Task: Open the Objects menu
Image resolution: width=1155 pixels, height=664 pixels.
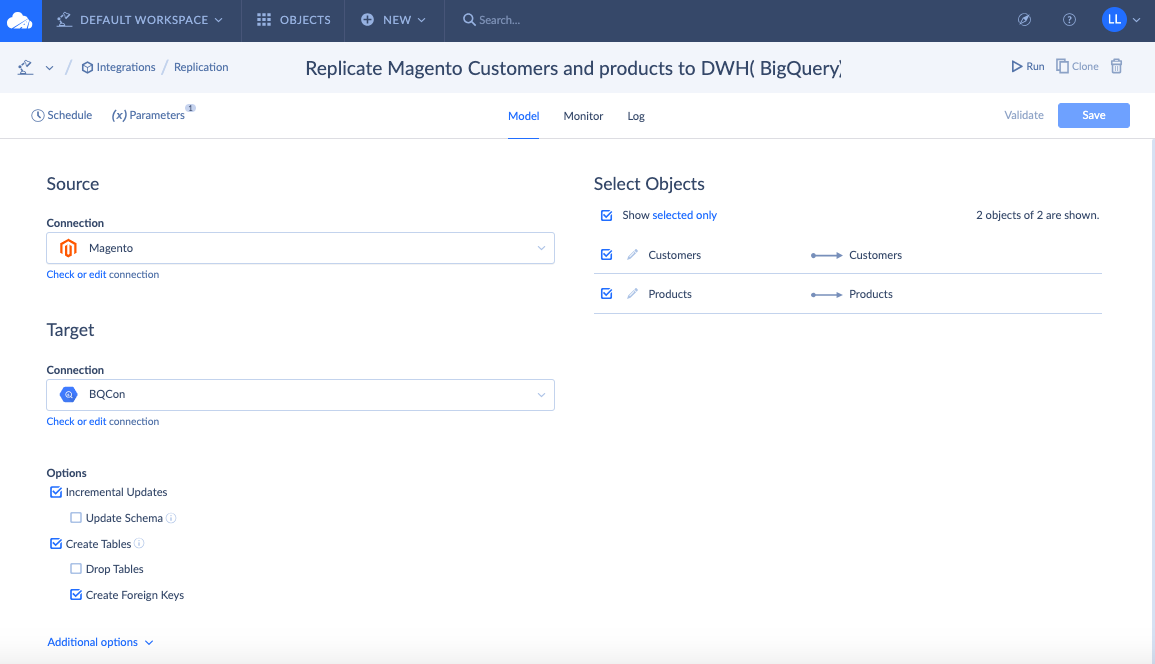Action: click(293, 20)
